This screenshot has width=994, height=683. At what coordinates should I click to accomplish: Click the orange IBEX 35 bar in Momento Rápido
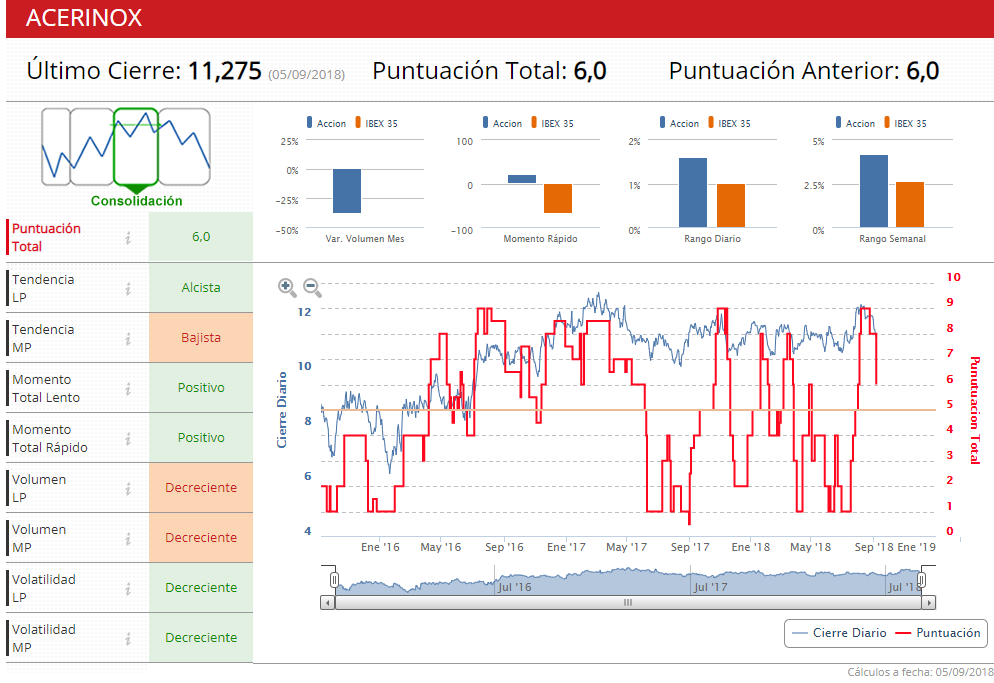click(558, 198)
